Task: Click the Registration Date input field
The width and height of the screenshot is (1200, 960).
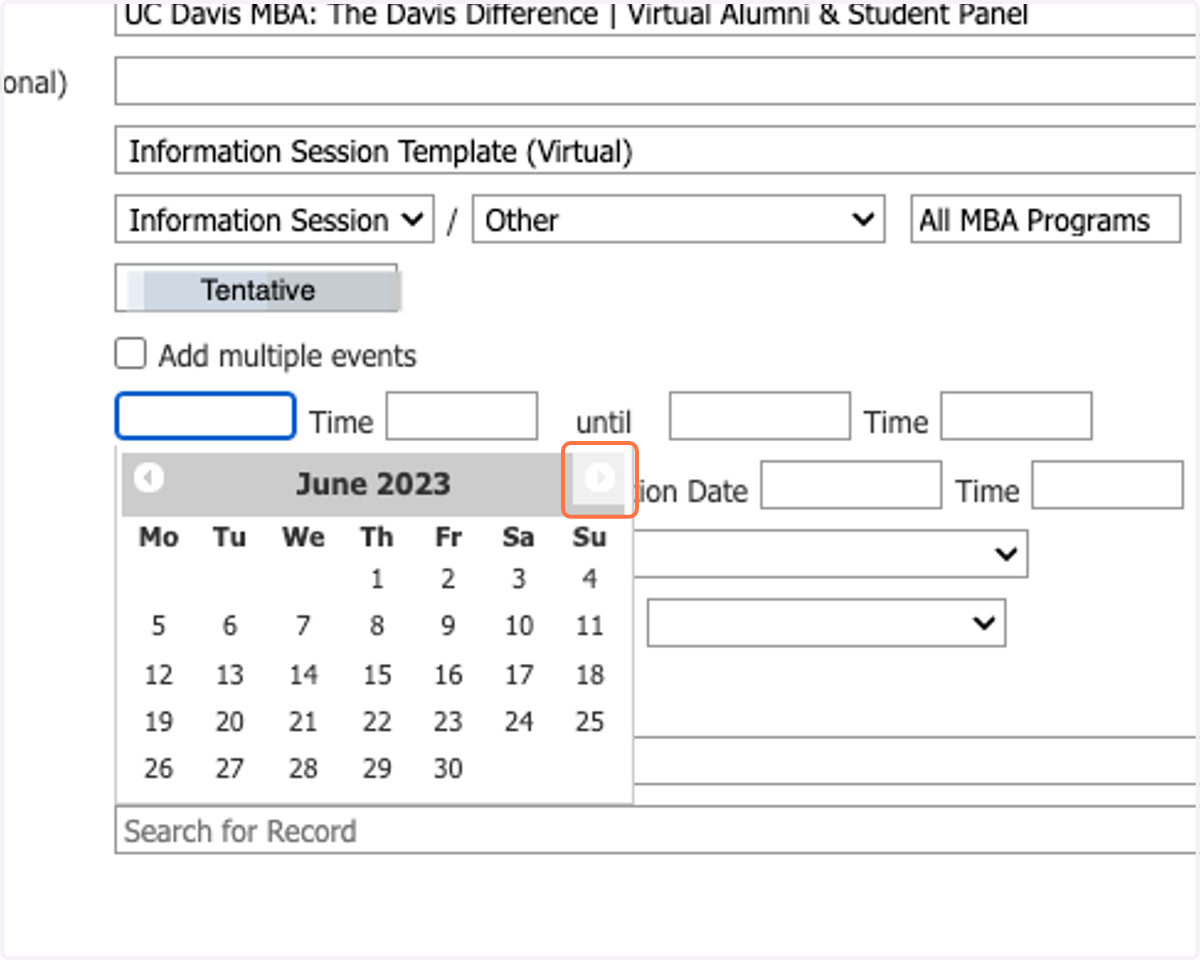Action: tap(851, 485)
